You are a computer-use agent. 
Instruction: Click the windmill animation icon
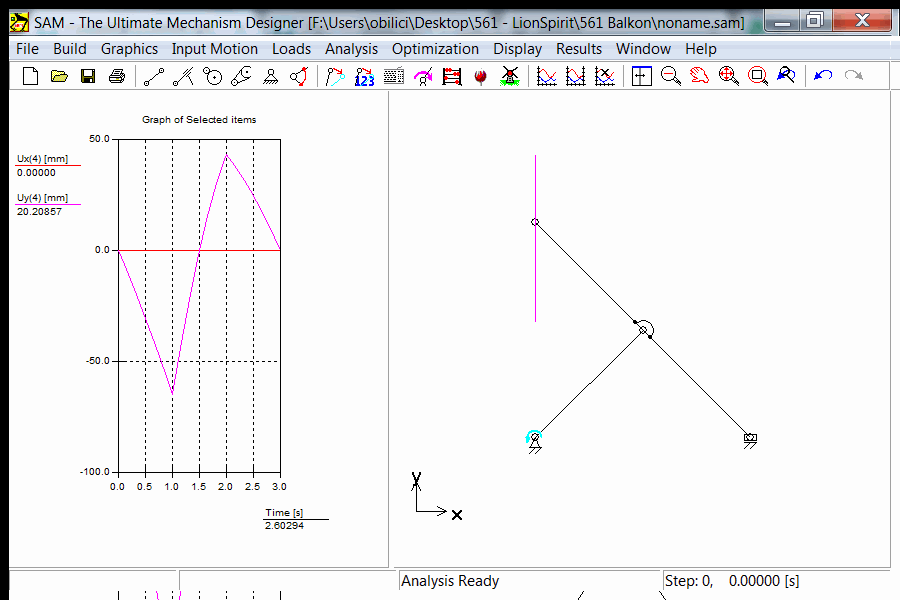[509, 76]
